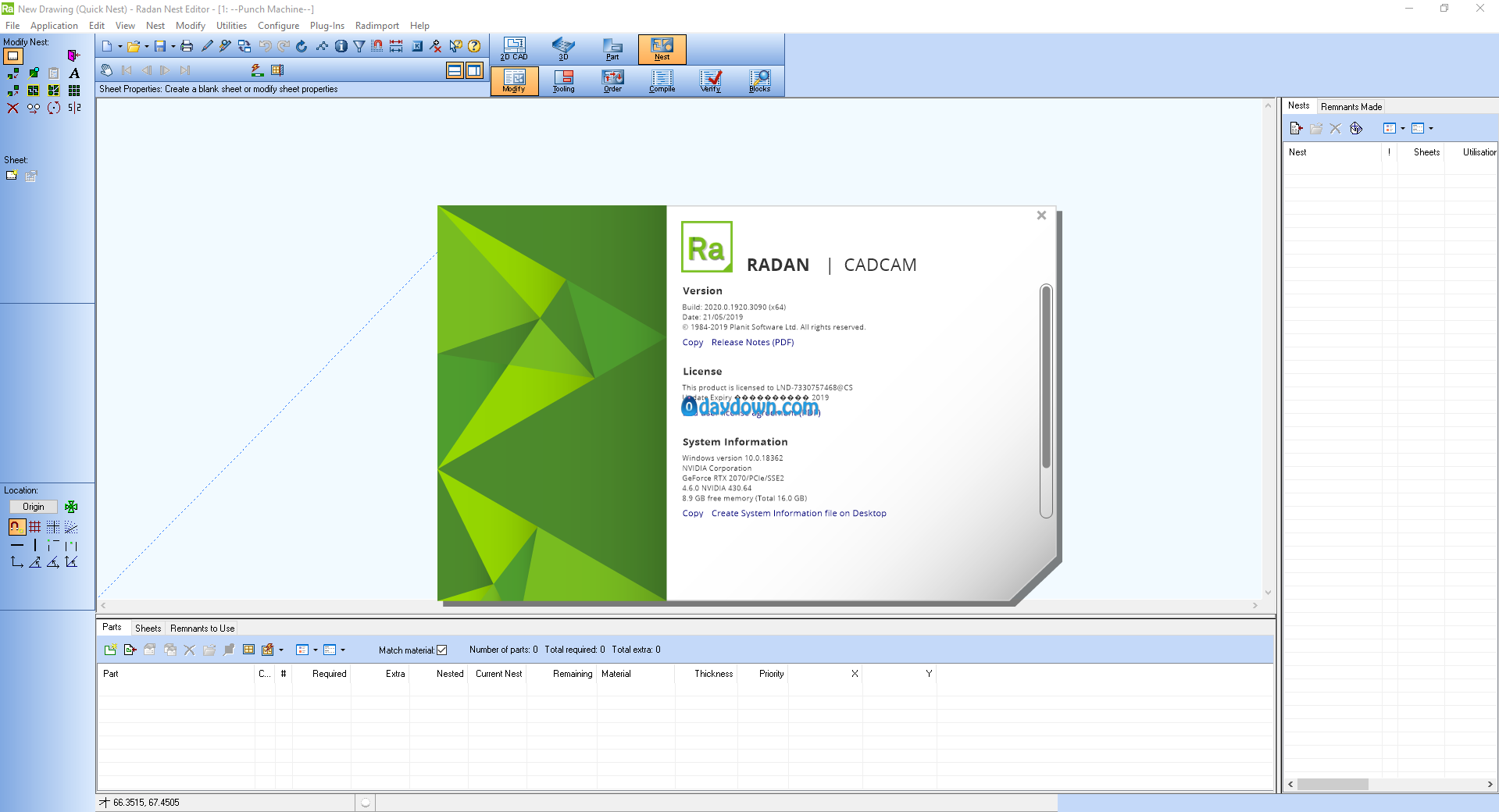This screenshot has width=1499, height=812.
Task: Click Copy link under System Information
Action: click(x=693, y=514)
